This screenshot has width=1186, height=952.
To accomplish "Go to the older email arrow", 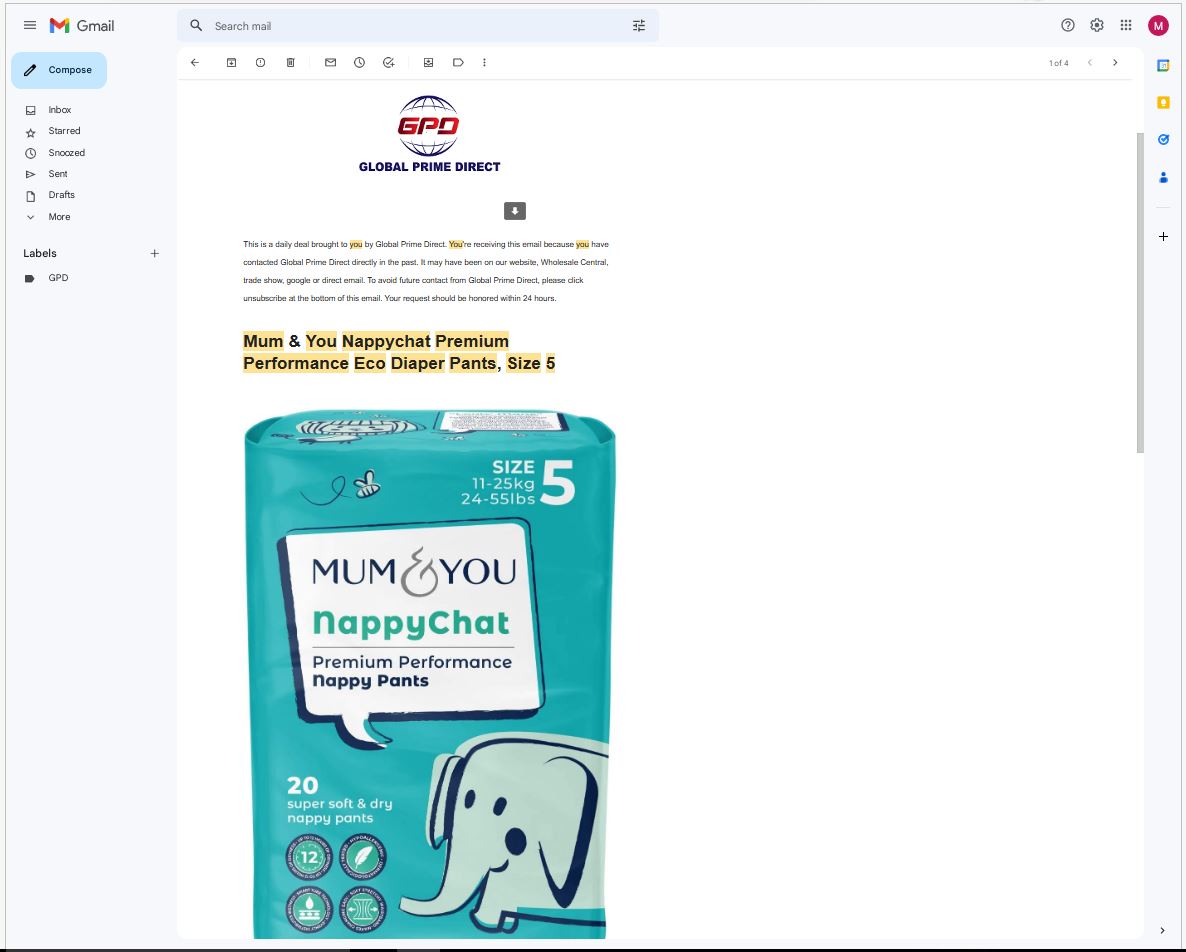I will 1115,63.
